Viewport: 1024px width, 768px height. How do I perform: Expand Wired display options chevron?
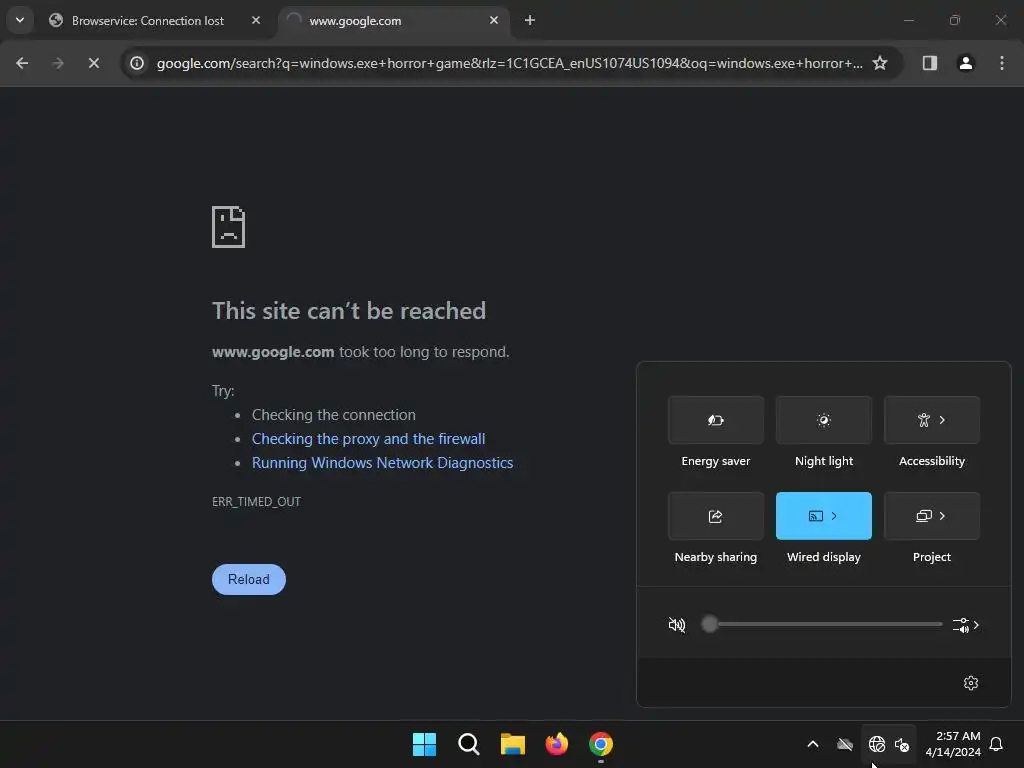[835, 516]
